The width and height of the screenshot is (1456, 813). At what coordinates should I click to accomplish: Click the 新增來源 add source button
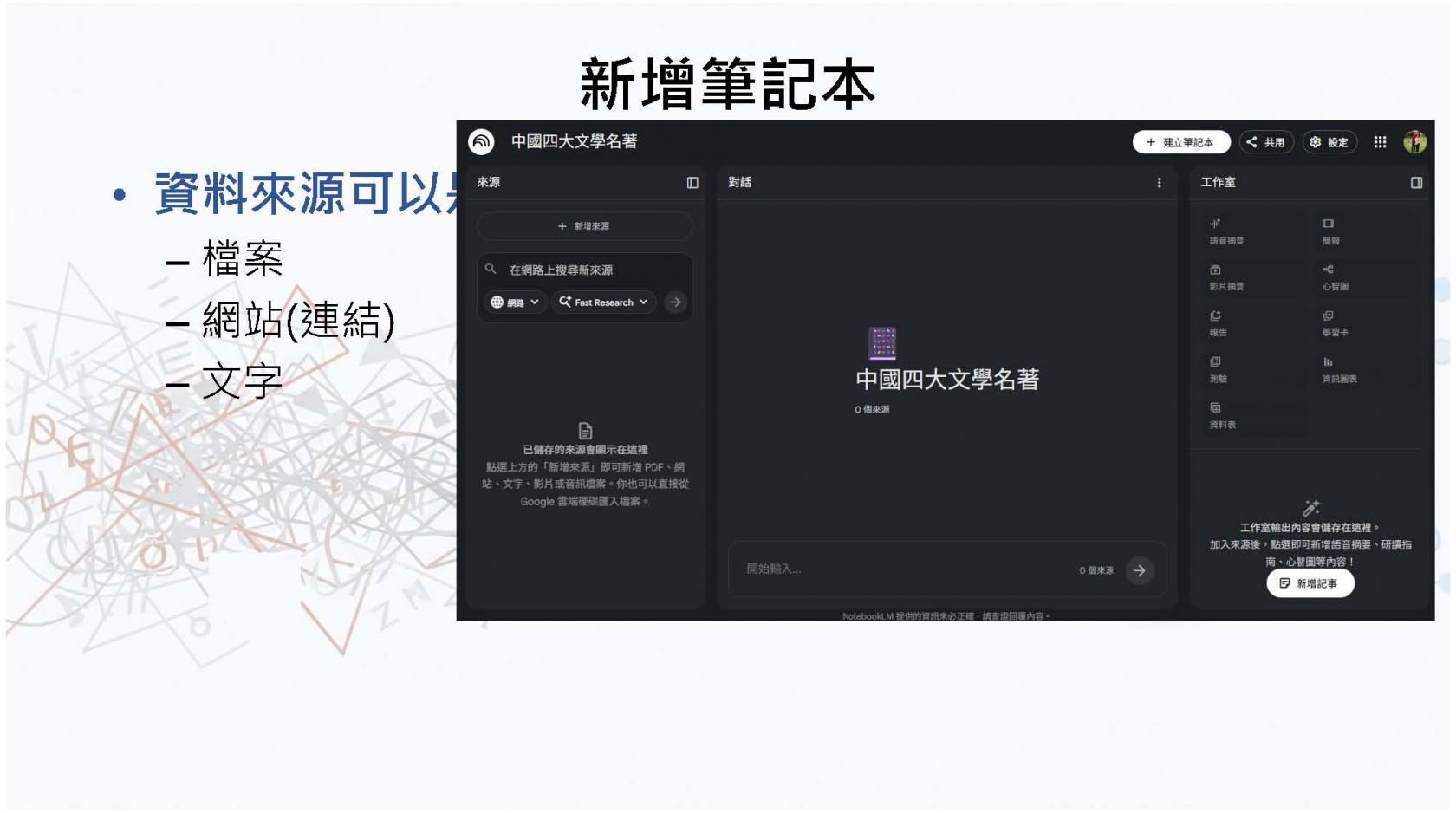[583, 226]
